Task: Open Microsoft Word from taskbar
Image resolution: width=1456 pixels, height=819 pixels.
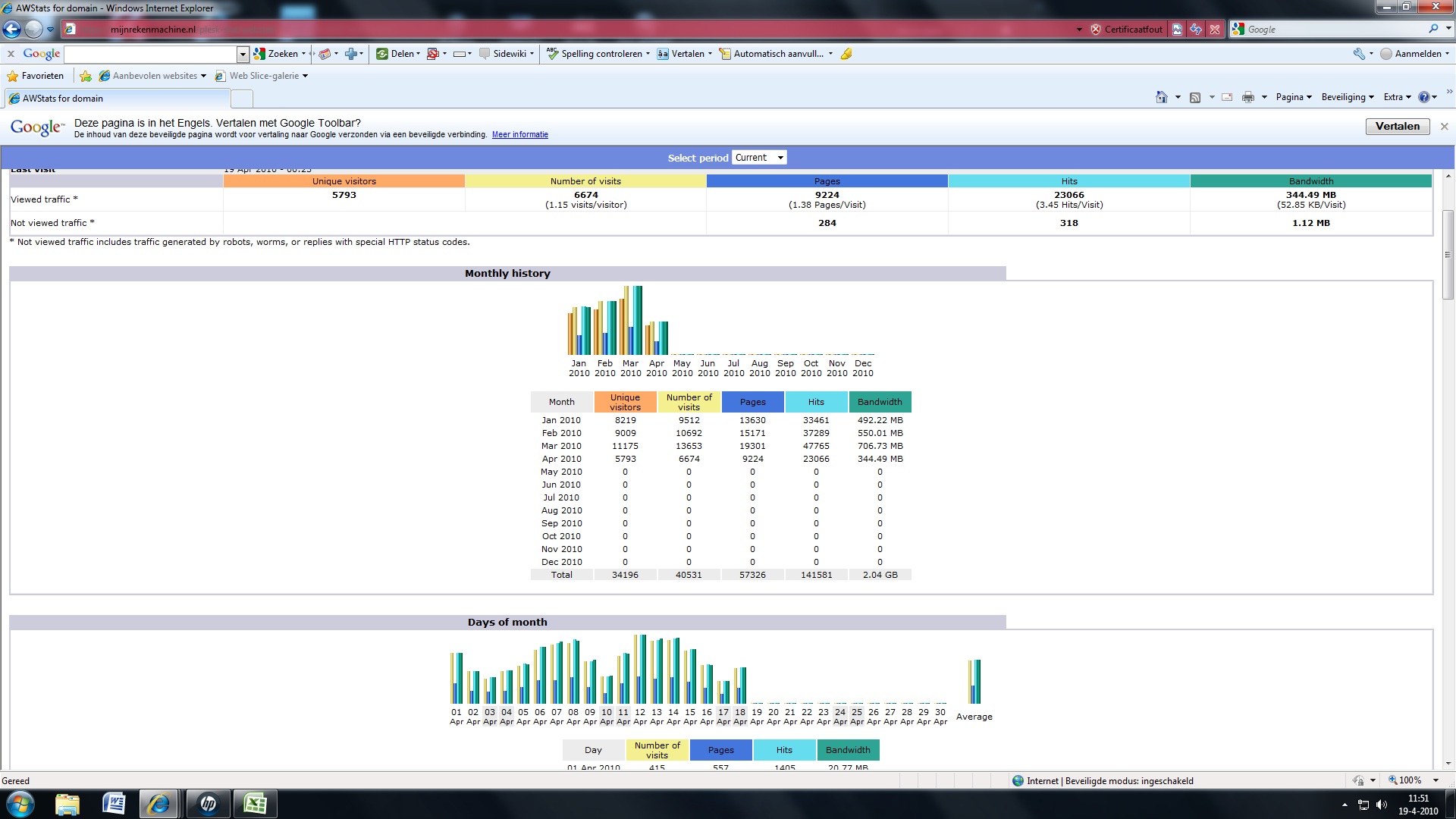Action: point(114,804)
